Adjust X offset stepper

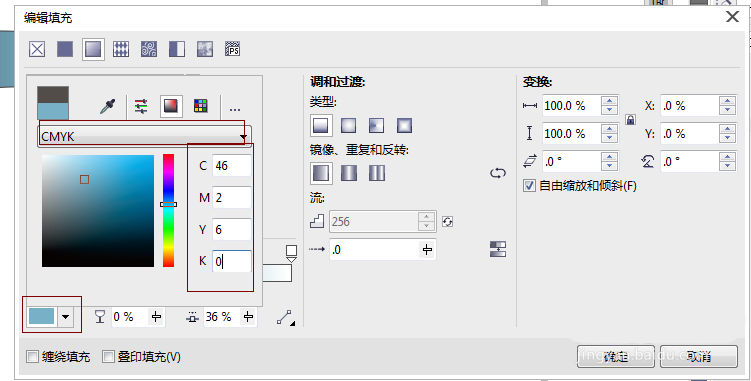coord(727,106)
